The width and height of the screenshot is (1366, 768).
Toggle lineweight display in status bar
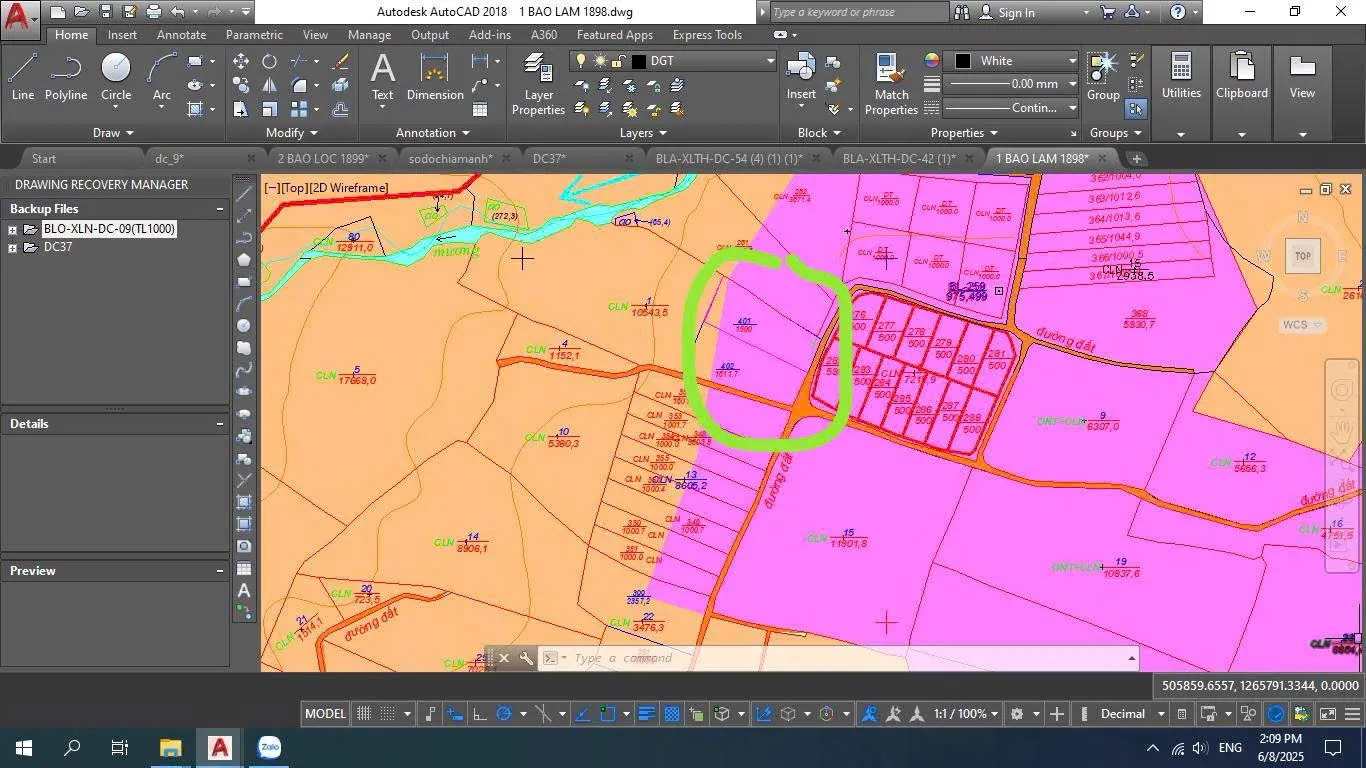(646, 714)
